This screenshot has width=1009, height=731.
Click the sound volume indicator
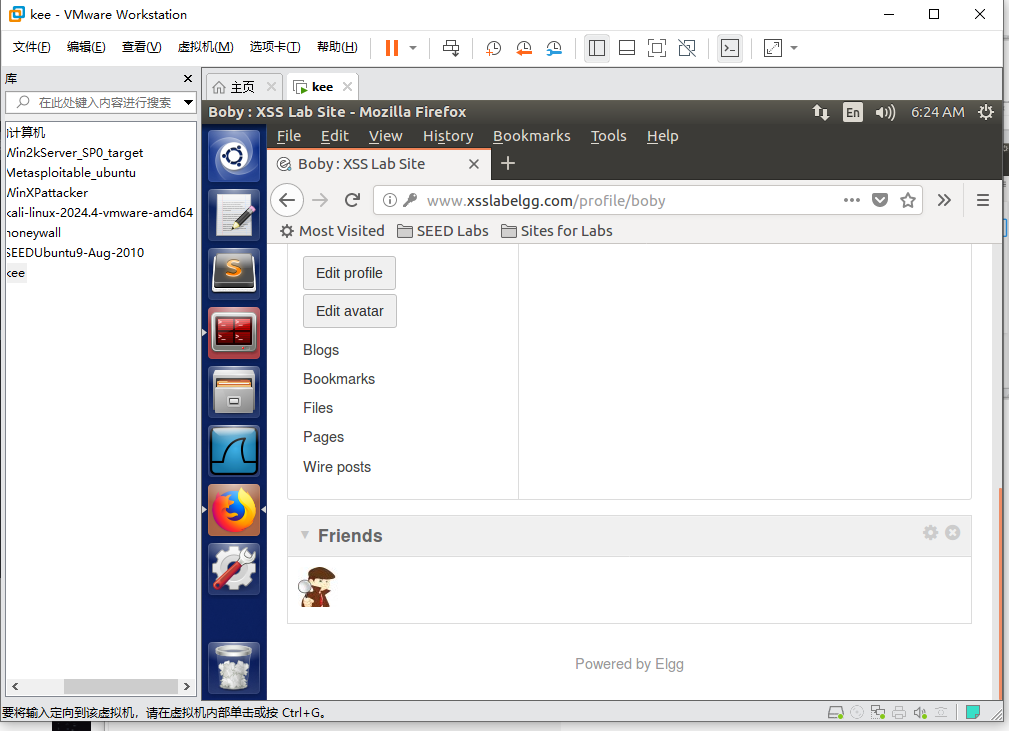885,112
